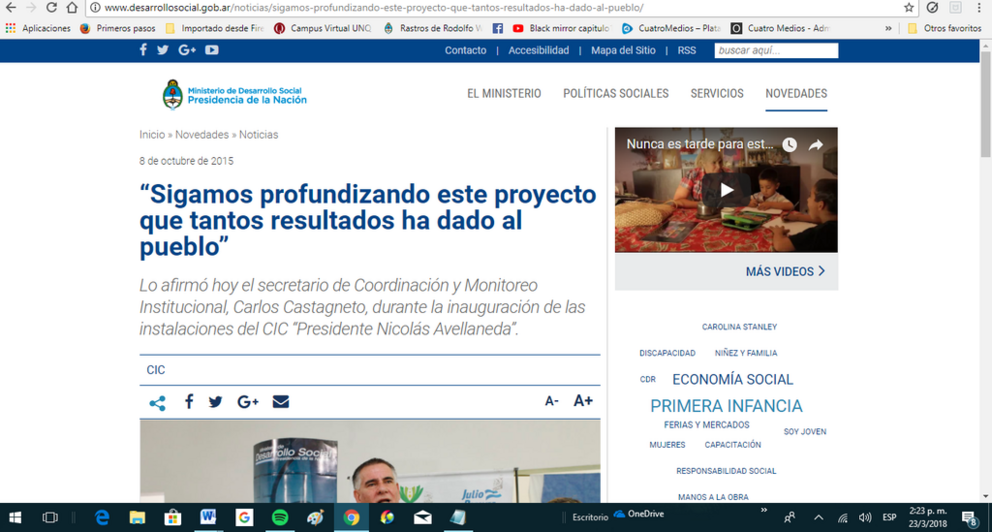Open the ministry's Facebook page in top bar

143,50
